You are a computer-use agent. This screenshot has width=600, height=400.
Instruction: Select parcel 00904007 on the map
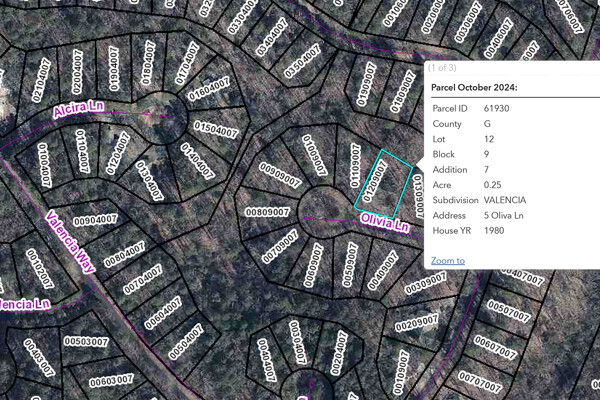point(95,220)
